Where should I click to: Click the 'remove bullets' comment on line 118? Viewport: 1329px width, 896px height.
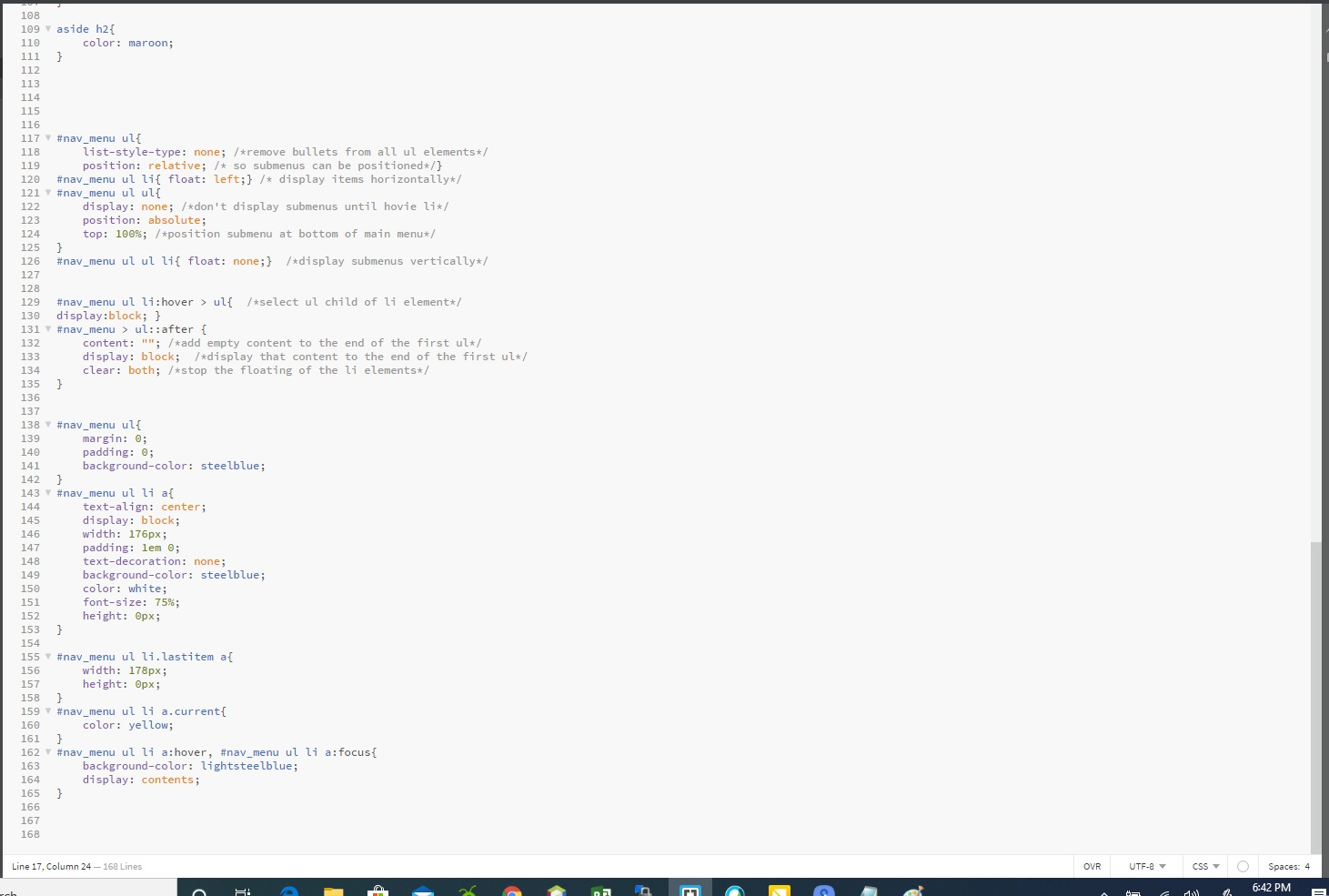click(360, 152)
